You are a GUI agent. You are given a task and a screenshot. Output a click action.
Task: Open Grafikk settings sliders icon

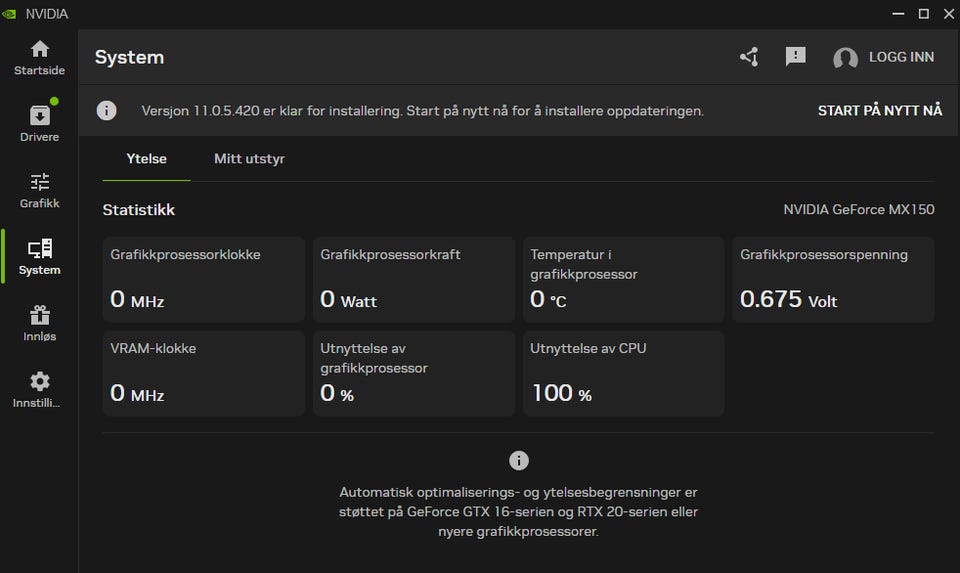pos(39,182)
